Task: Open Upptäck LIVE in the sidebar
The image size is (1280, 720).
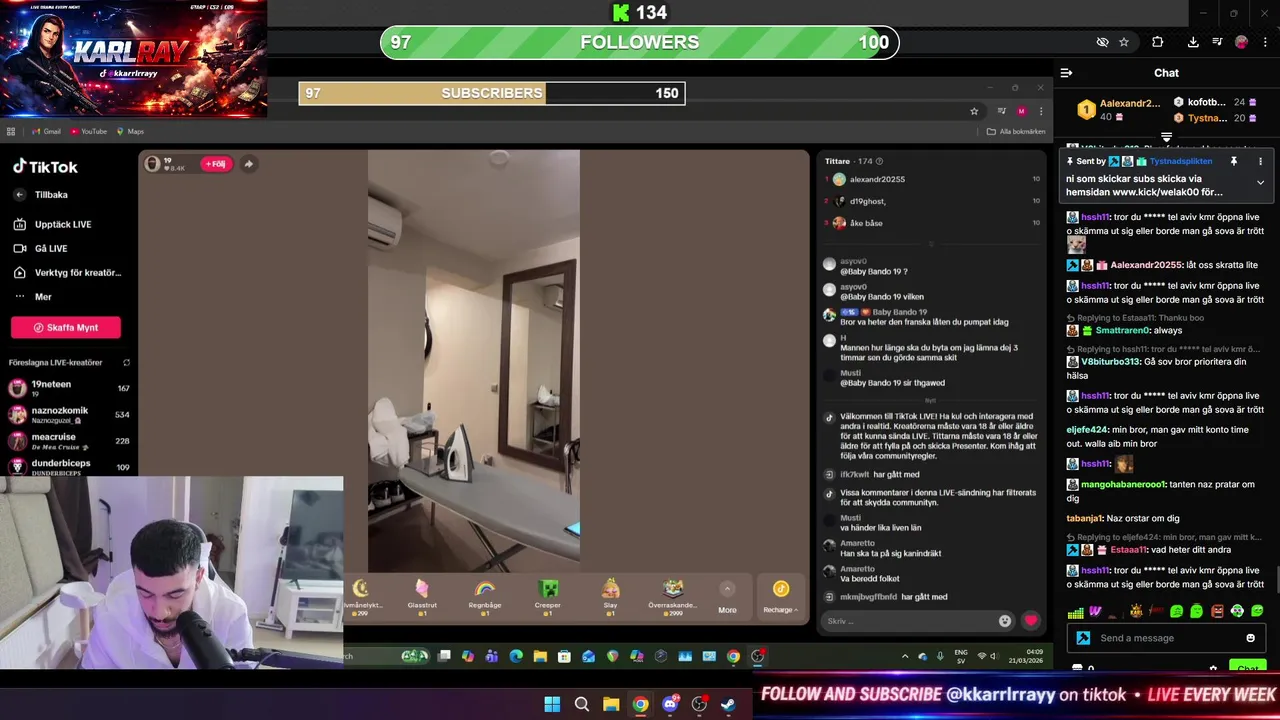Action: 52,225
